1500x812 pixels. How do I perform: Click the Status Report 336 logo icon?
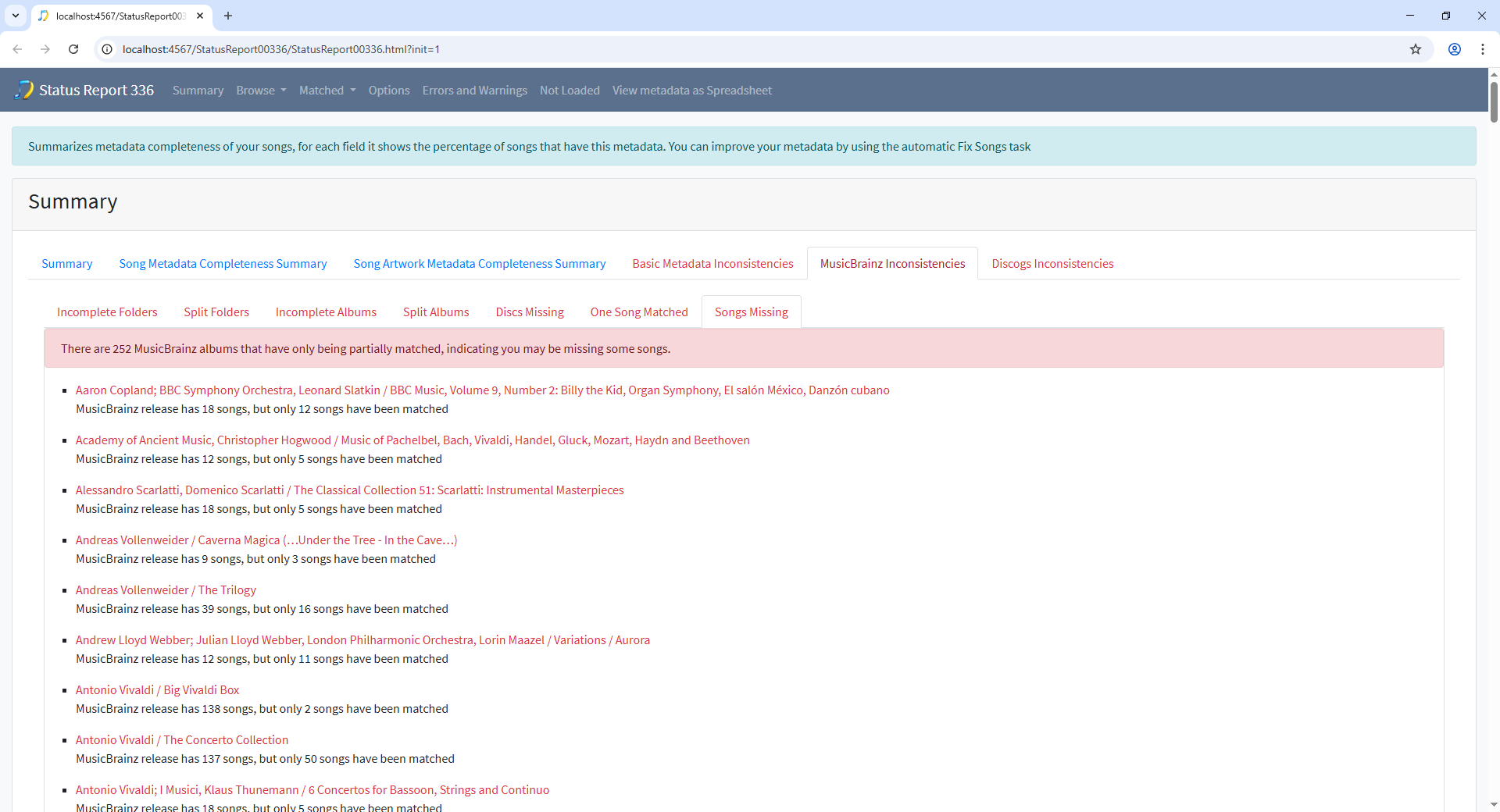pyautogui.click(x=24, y=90)
